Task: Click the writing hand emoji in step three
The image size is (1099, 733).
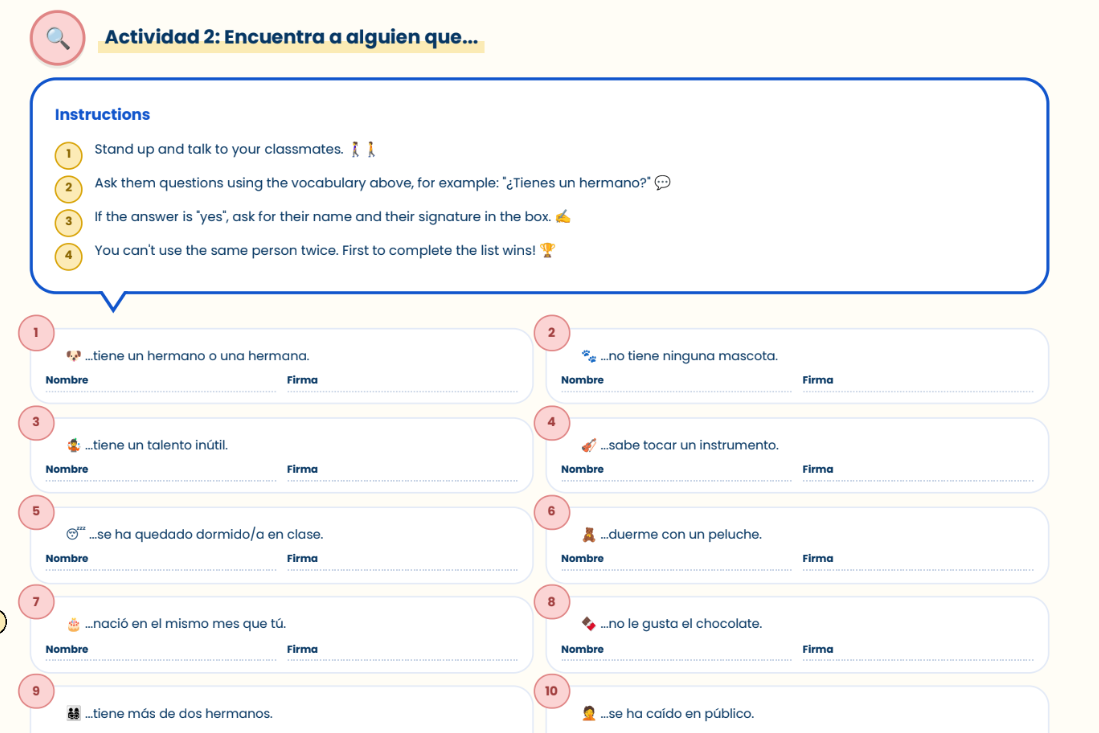Action: click(563, 217)
